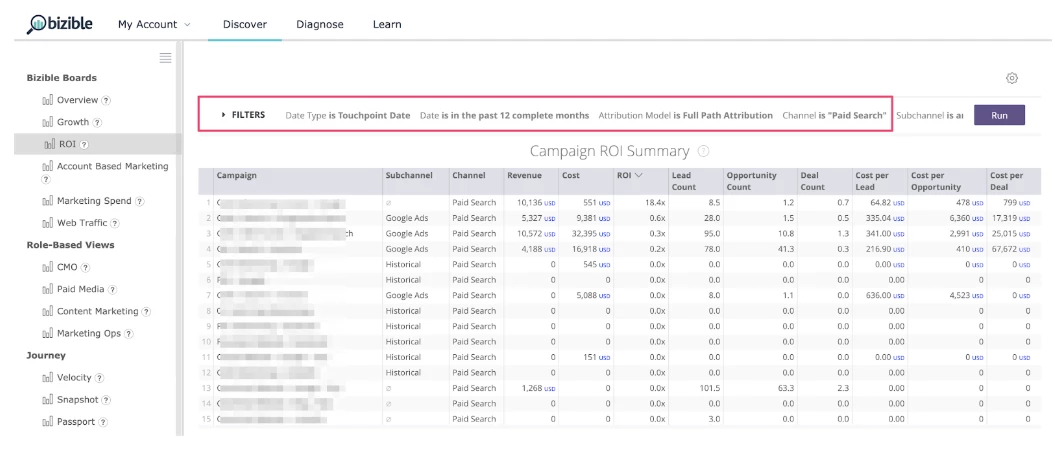Screen dimensions: 1055x451
Task: Collapse sidebar with hamburger icon
Action: 166,58
